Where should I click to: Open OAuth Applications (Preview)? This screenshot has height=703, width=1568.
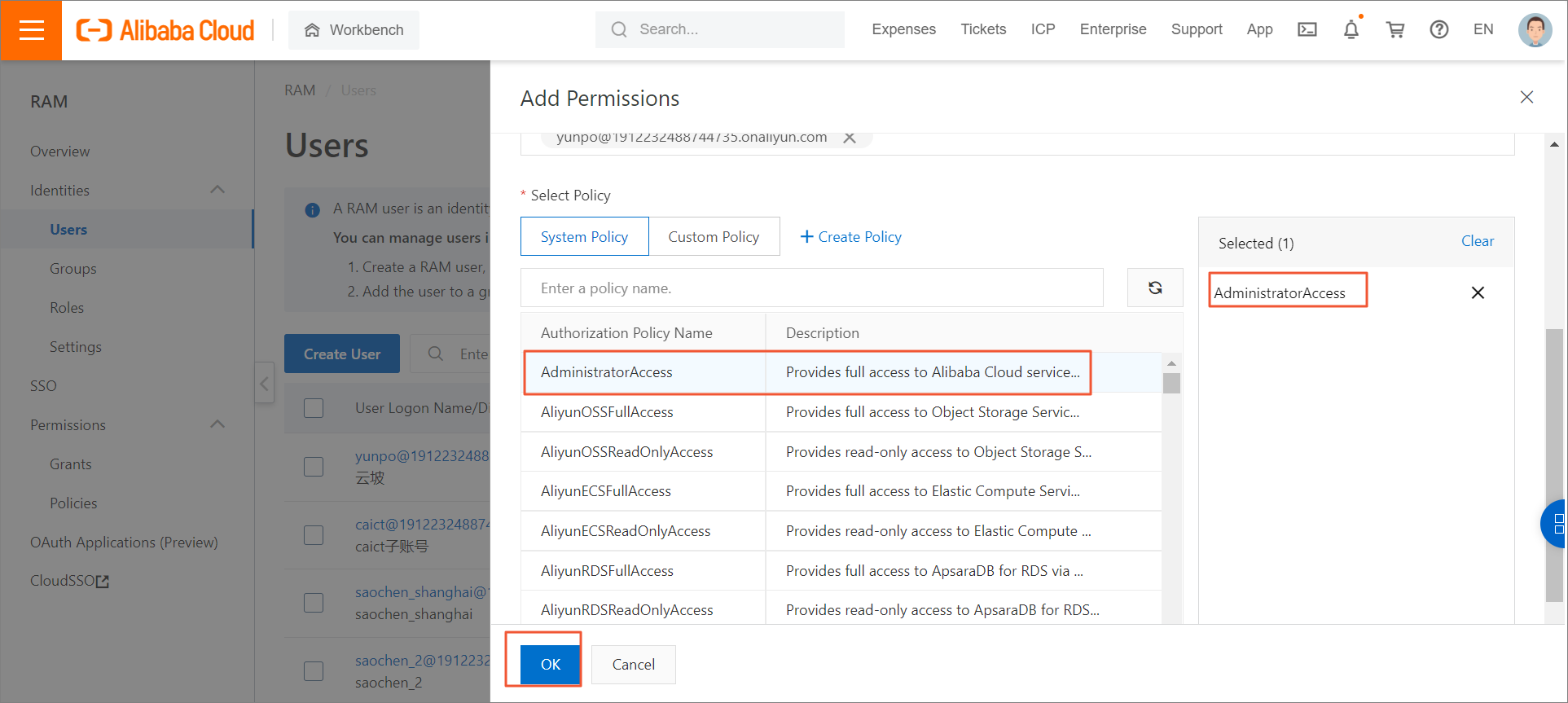[x=124, y=543]
